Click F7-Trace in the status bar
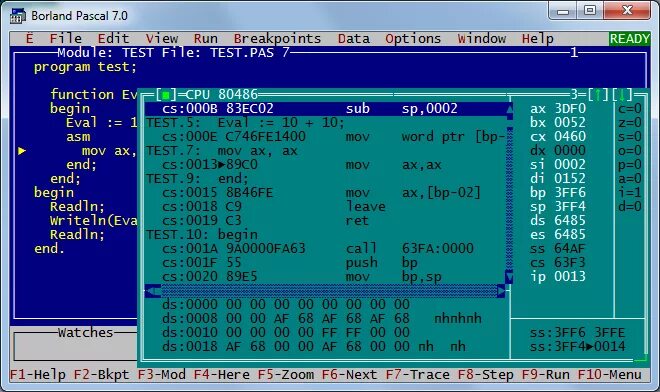660x392 pixels. pyautogui.click(x=418, y=375)
